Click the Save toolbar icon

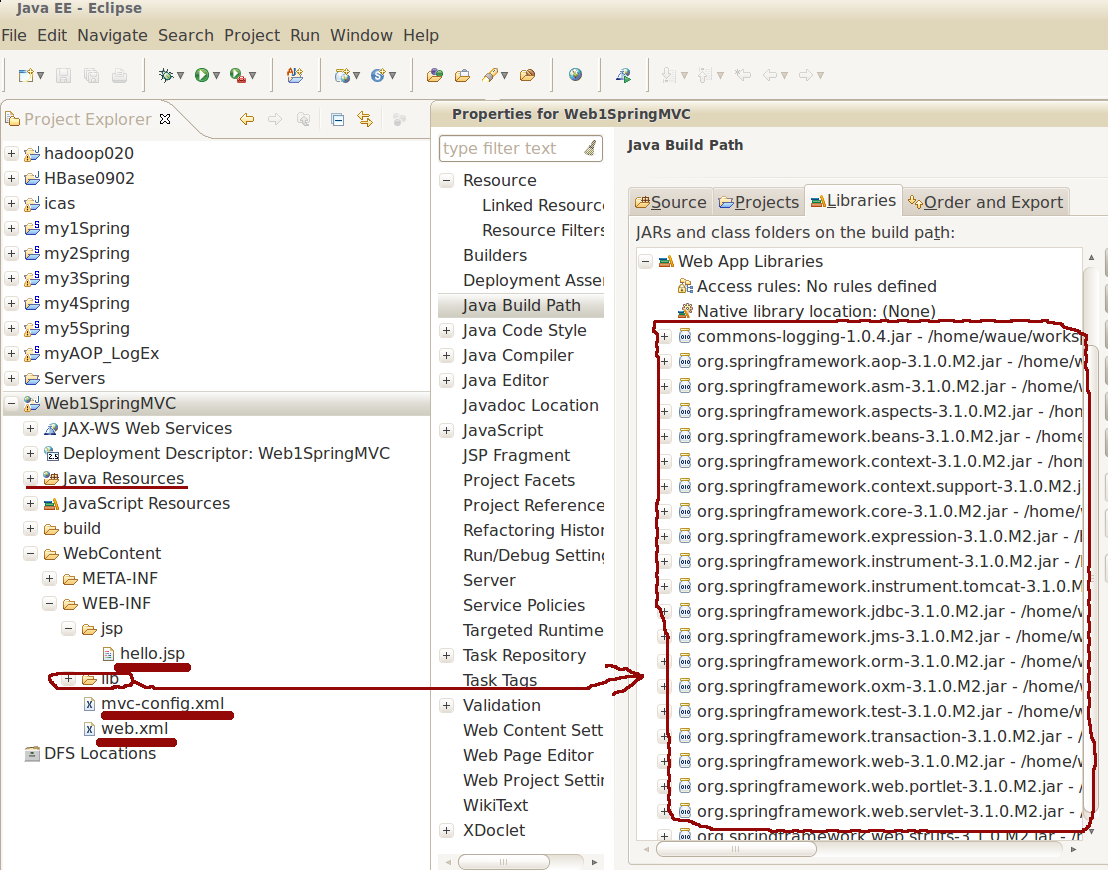click(x=64, y=75)
